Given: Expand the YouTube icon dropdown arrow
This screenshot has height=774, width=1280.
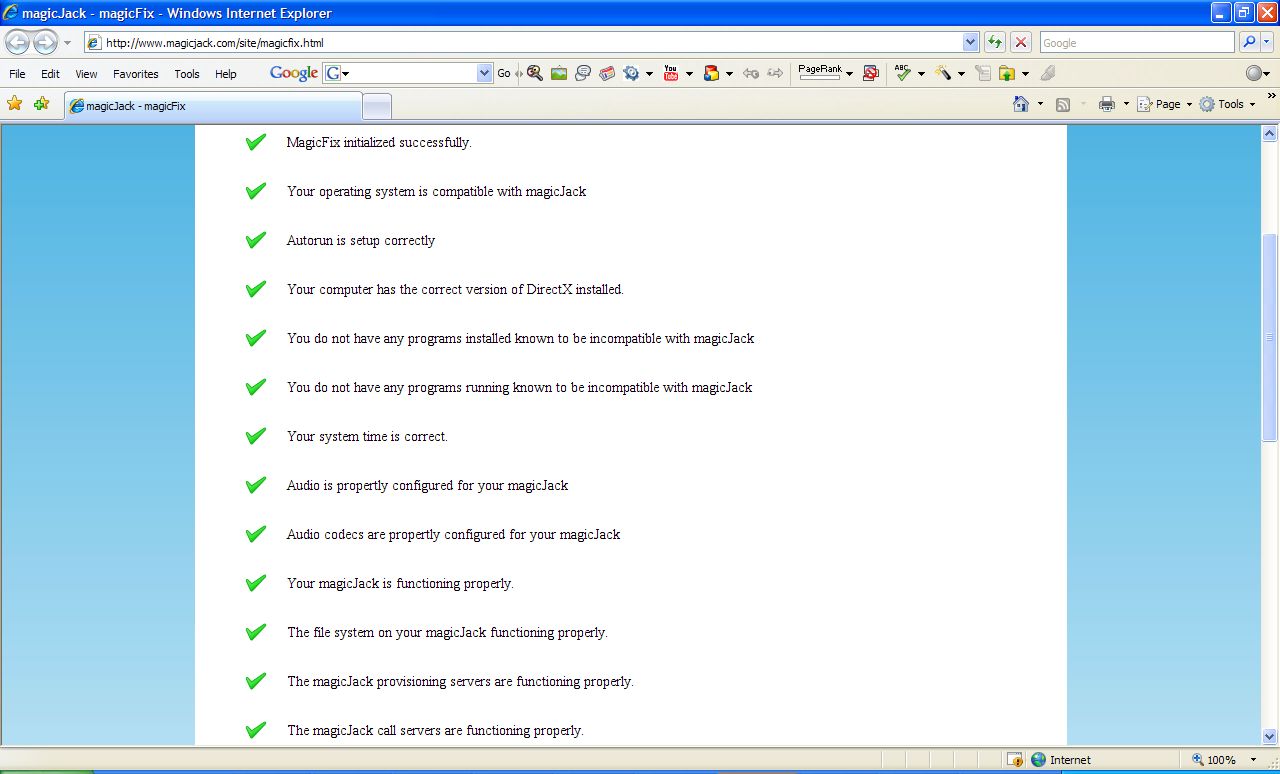Looking at the screenshot, I should point(689,74).
